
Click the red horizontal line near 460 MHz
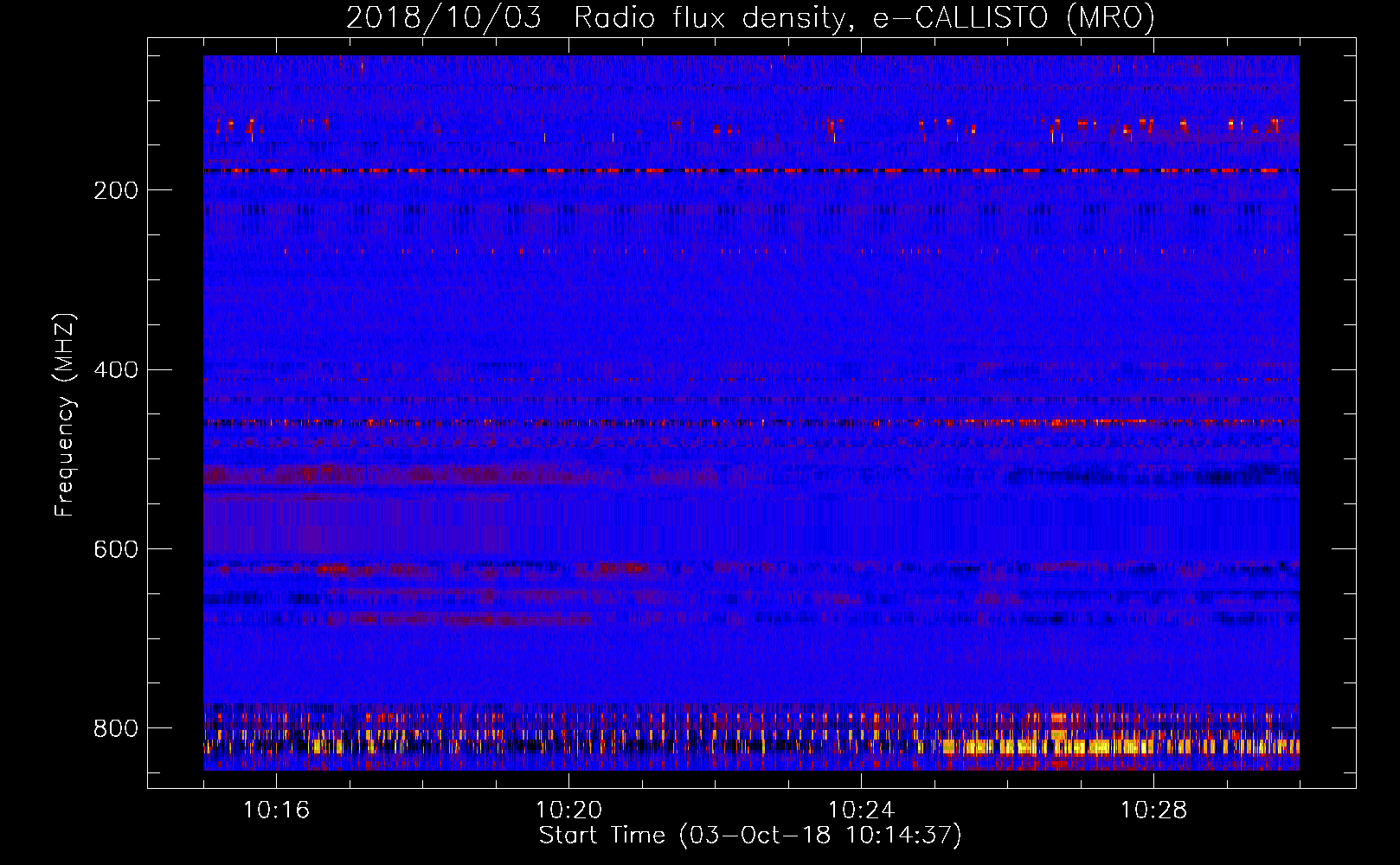coord(751,423)
